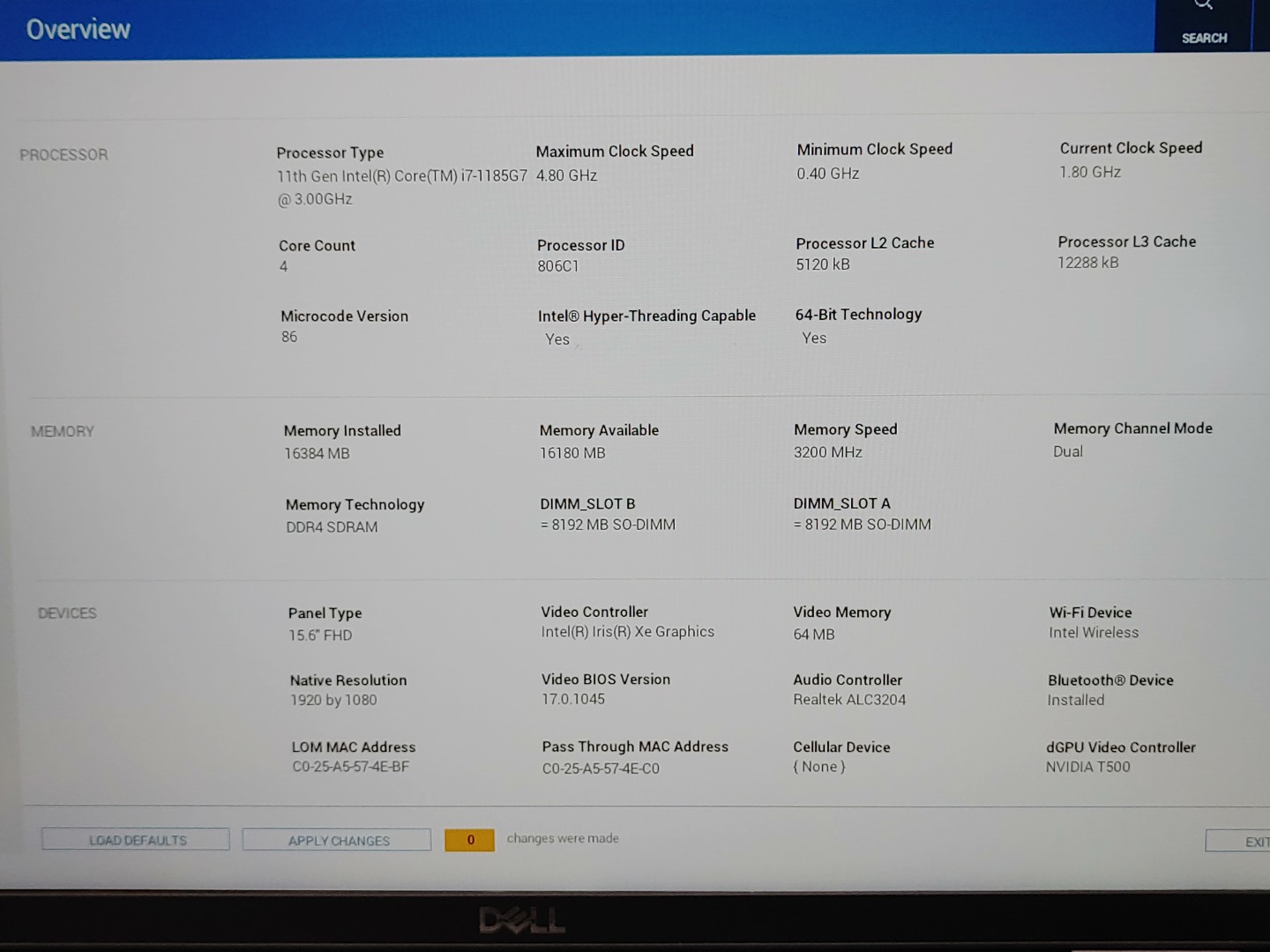
Task: Click the DEVICES section label
Action: click(x=67, y=614)
